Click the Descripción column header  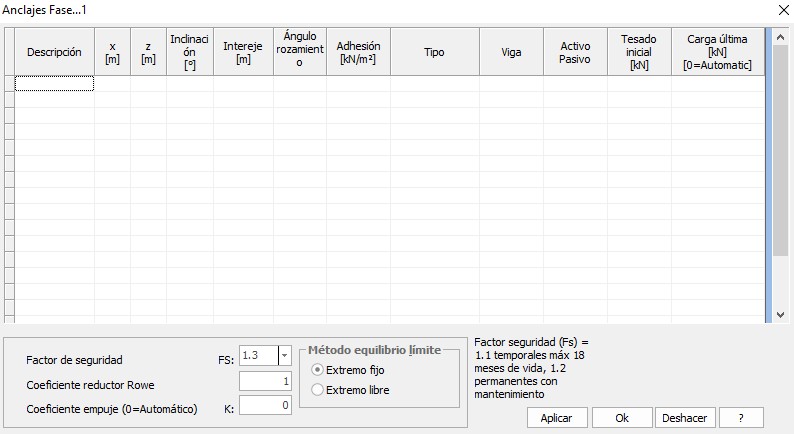[x=54, y=52]
